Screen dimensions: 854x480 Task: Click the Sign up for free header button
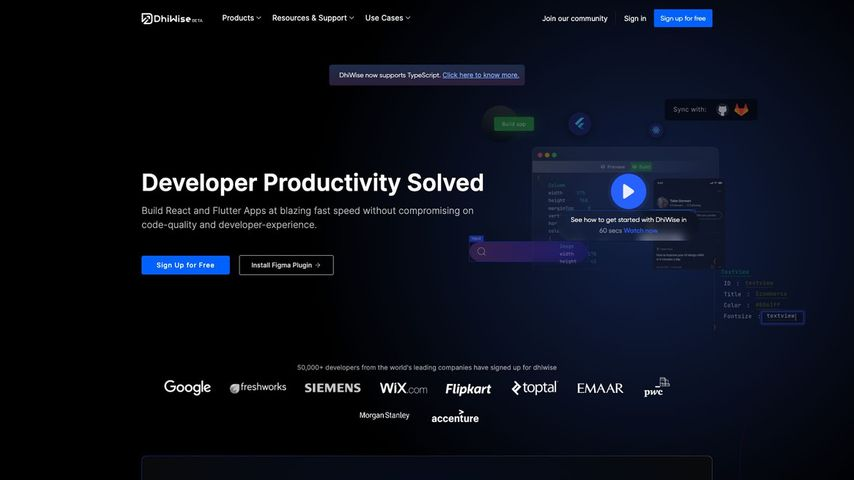click(x=682, y=19)
